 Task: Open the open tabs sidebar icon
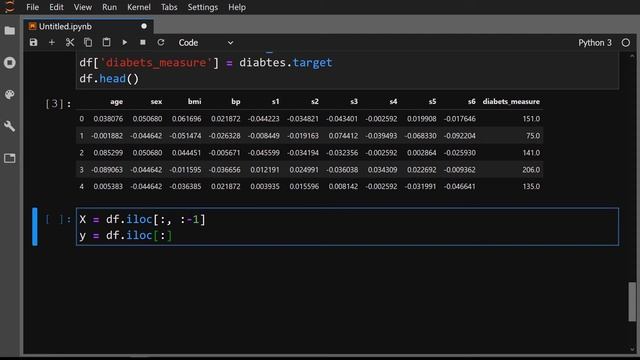tap(9, 158)
